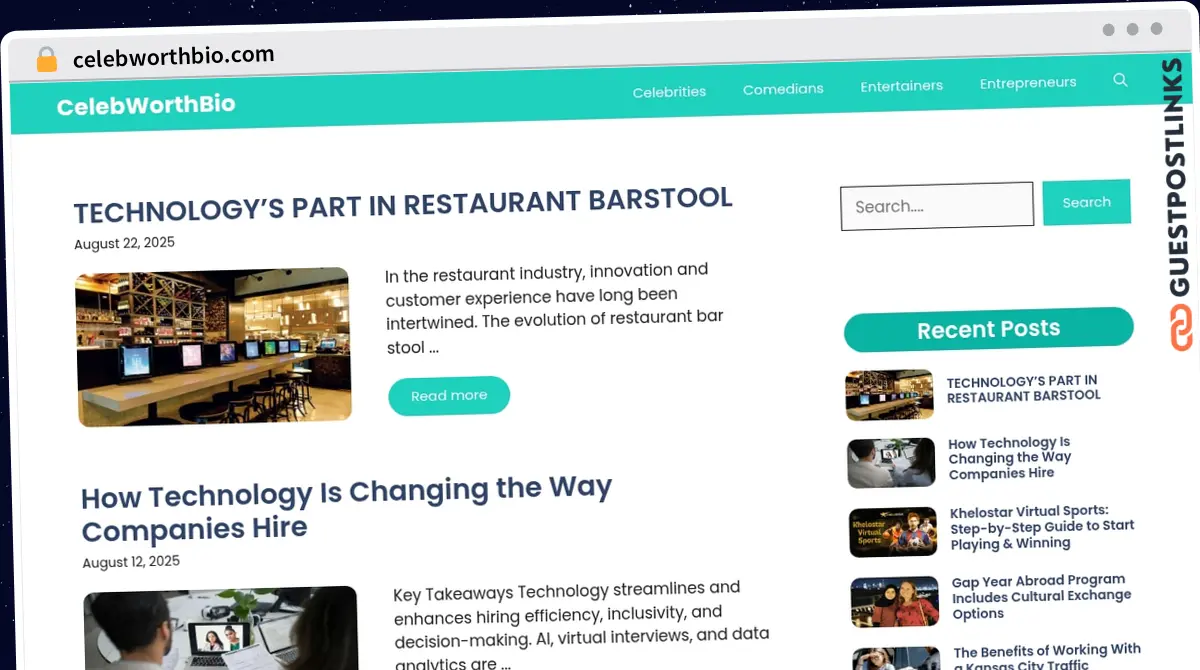
Task: Click the Khelostar Virtual Sports sidebar thumbnail
Action: (893, 531)
